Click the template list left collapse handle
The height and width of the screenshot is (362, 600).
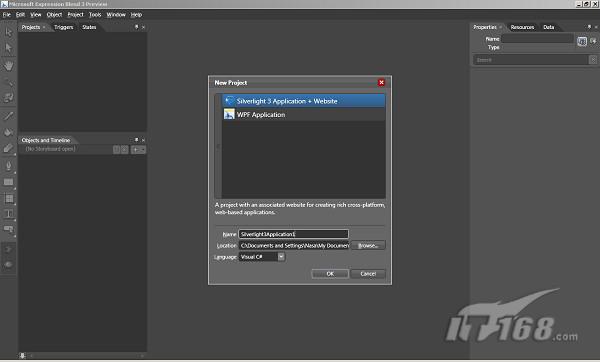(x=218, y=146)
